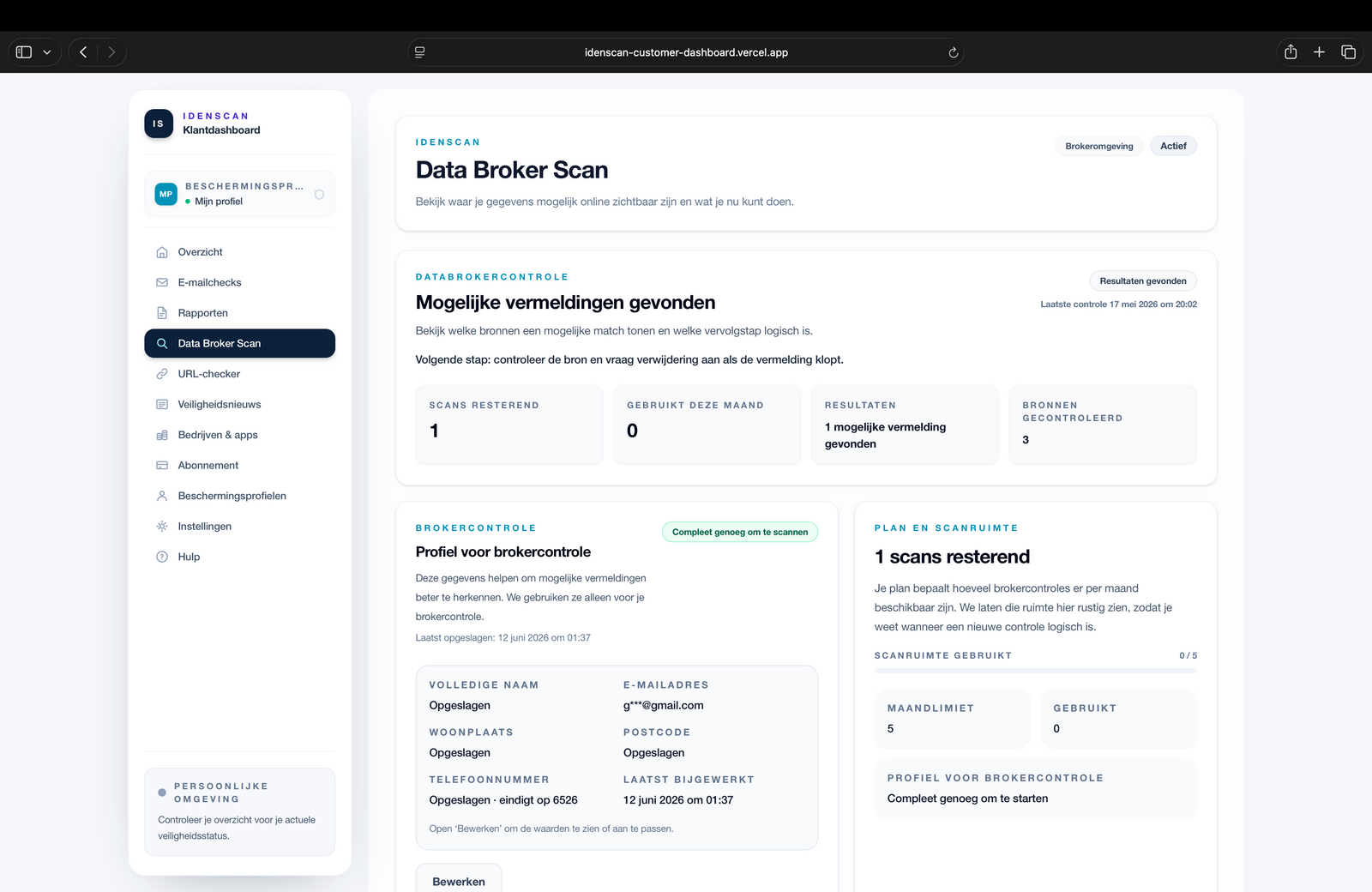Click the URL-checker link icon
The height and width of the screenshot is (892, 1372).
pyautogui.click(x=162, y=374)
